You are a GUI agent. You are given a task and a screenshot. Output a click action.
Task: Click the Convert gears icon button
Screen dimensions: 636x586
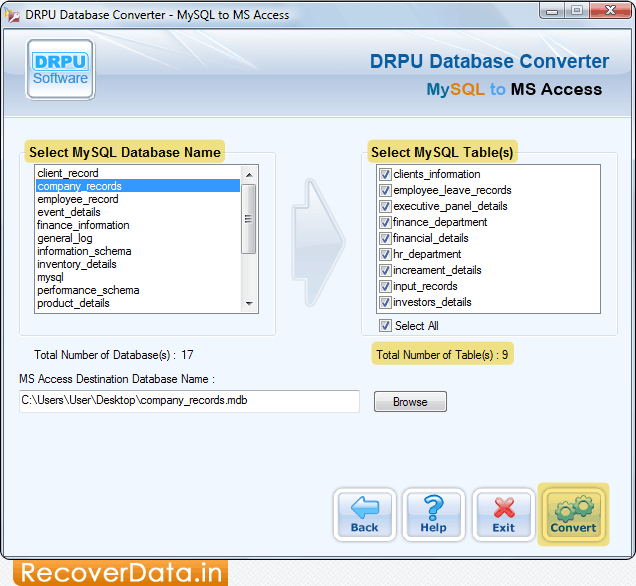[572, 516]
